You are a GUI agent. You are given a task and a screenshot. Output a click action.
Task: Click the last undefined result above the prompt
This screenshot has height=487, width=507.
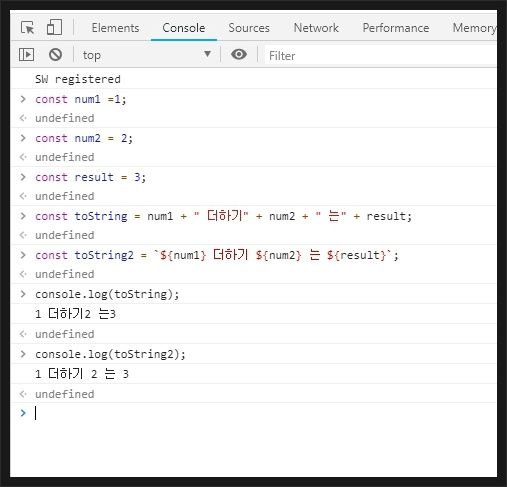(65, 394)
